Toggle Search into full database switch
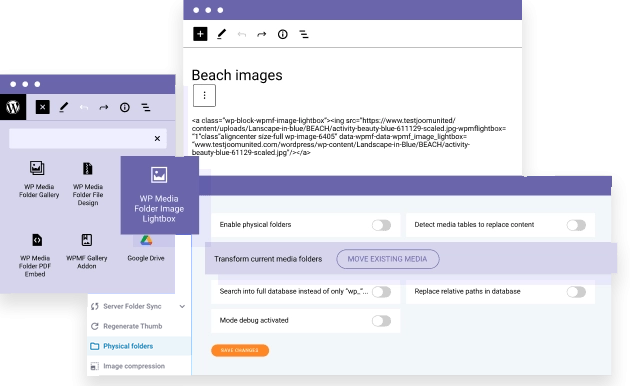Image resolution: width=630 pixels, height=386 pixels. point(381,292)
